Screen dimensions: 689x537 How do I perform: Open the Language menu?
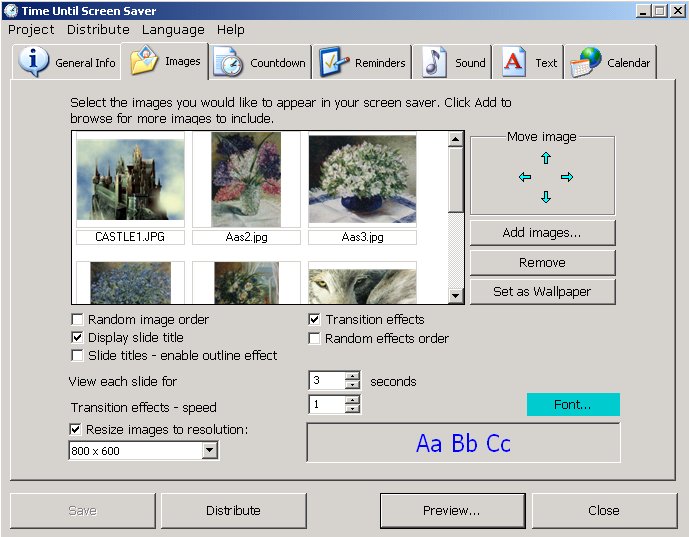click(173, 30)
